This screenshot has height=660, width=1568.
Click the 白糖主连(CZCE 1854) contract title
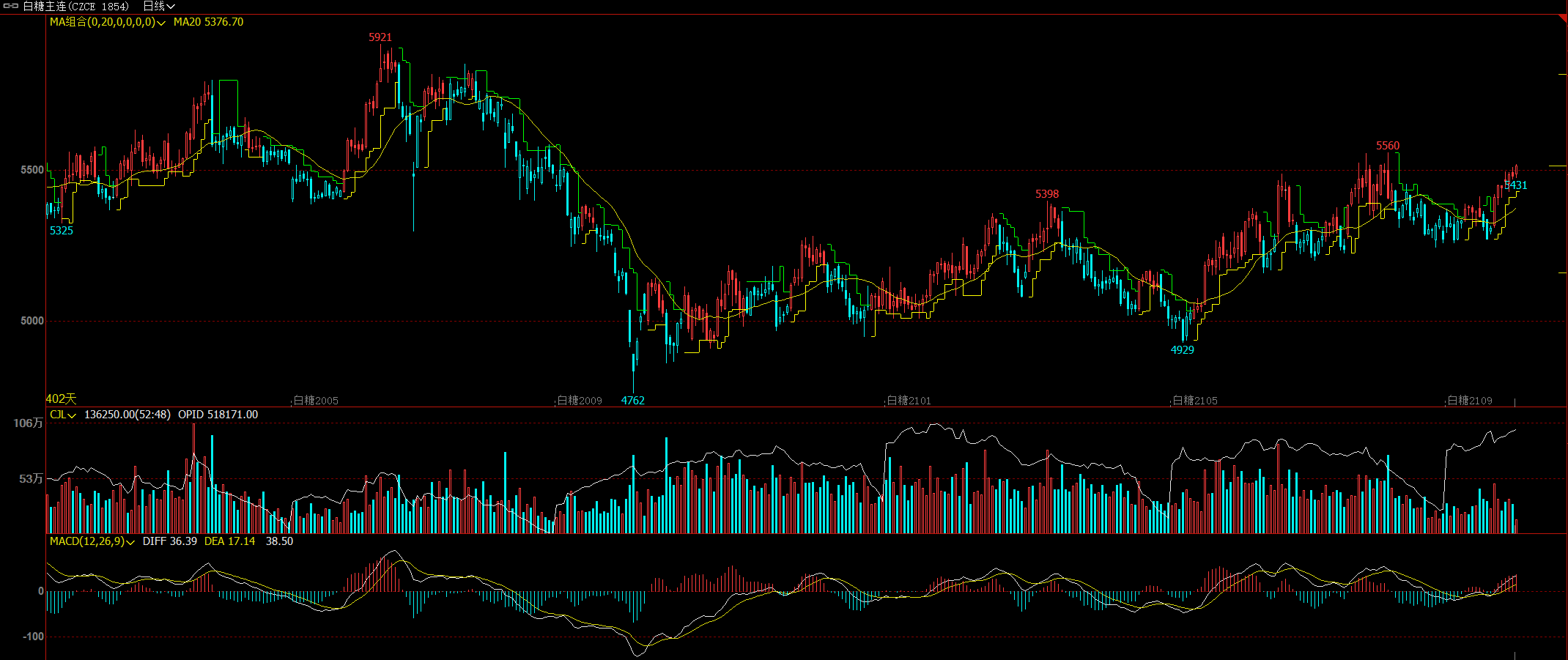[x=76, y=6]
